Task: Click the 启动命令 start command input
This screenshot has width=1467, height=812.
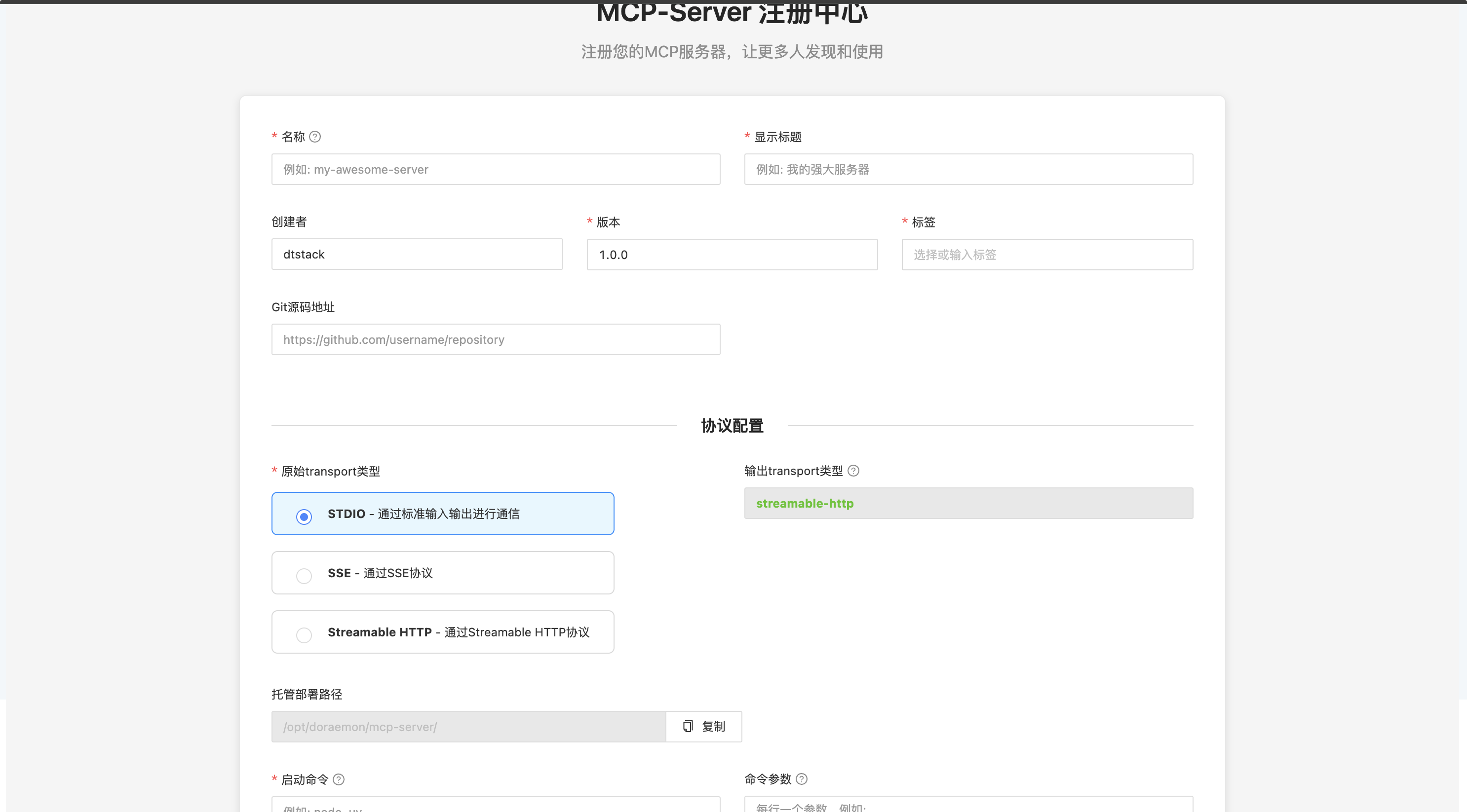Action: coord(496,805)
